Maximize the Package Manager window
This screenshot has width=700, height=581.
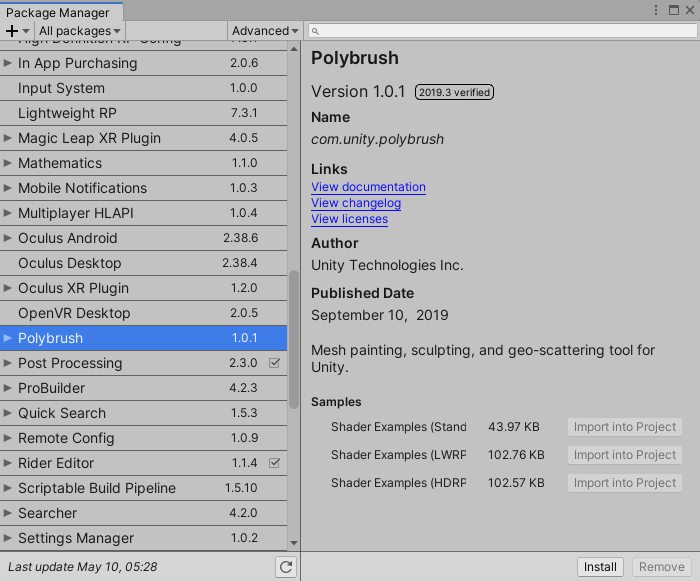[674, 10]
